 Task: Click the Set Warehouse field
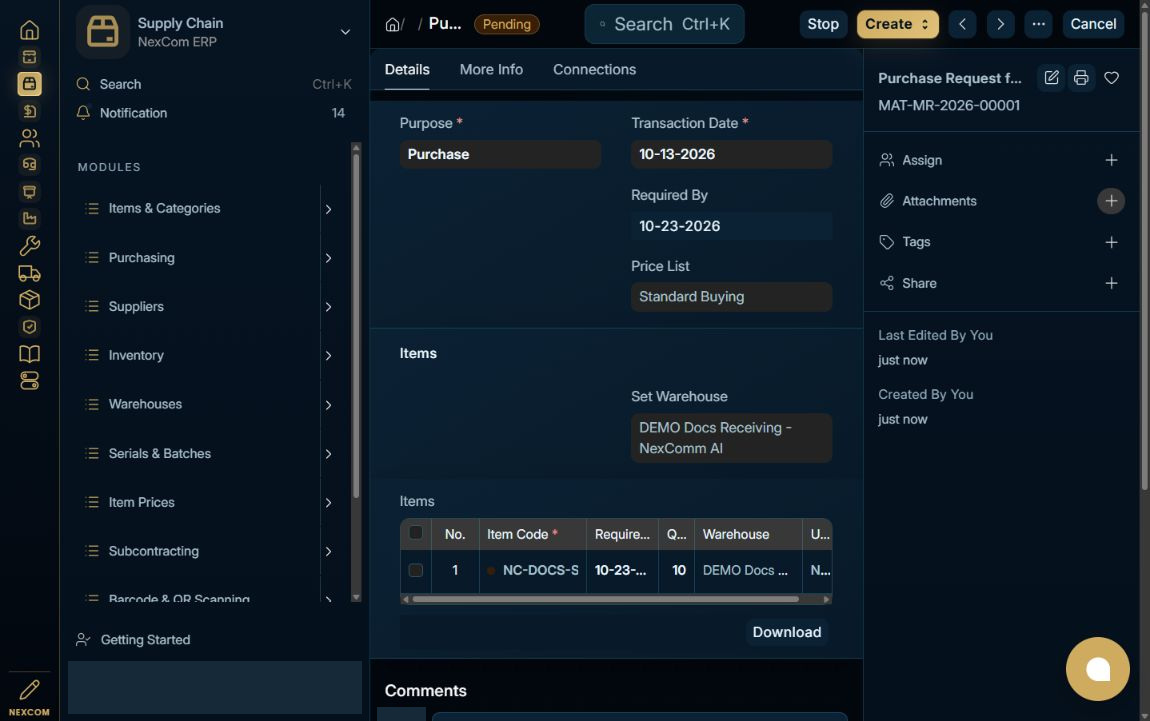pyautogui.click(x=731, y=438)
